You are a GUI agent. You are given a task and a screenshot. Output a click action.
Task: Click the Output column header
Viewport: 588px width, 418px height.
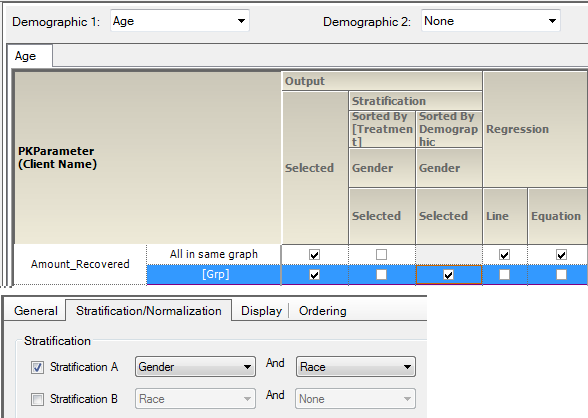click(382, 81)
